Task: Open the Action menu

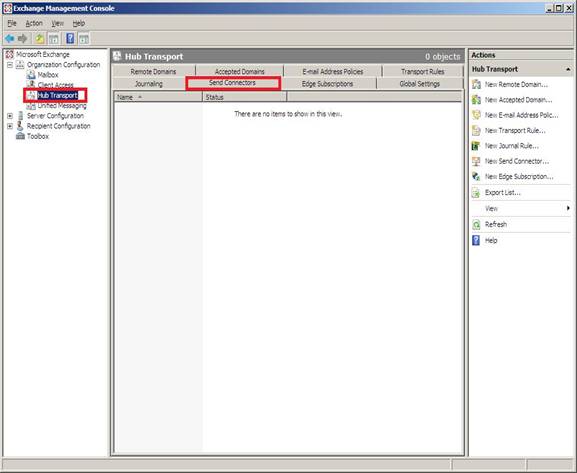Action: coord(34,24)
